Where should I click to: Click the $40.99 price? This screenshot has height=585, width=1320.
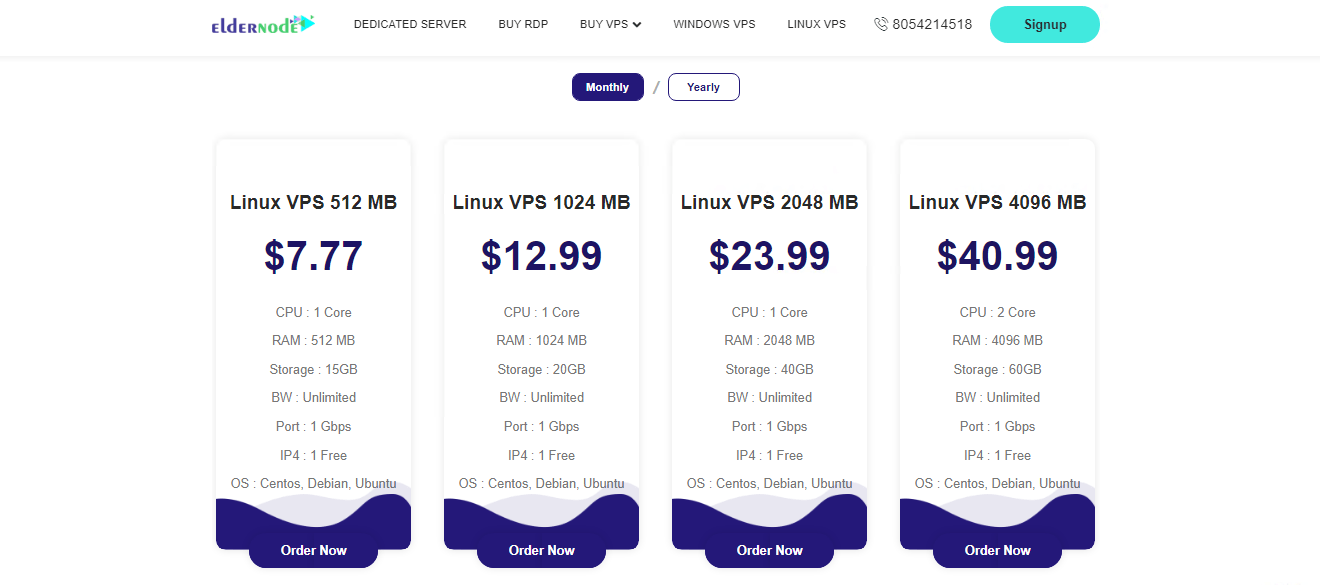tap(998, 256)
